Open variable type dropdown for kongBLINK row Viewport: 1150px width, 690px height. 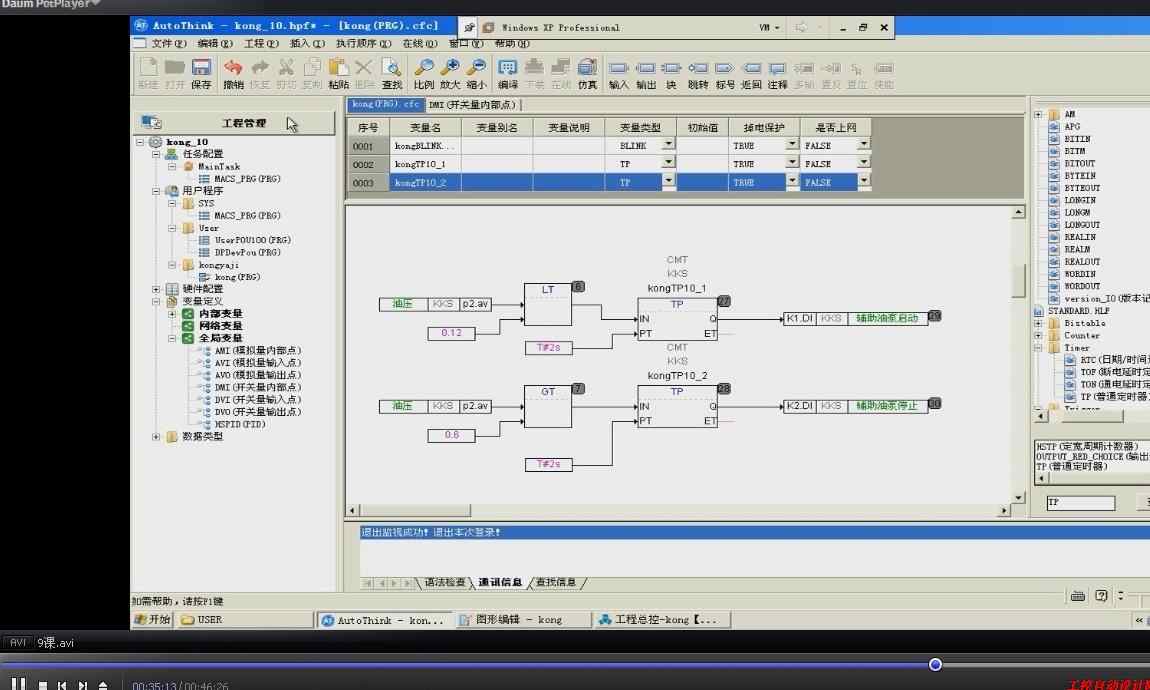coord(668,144)
